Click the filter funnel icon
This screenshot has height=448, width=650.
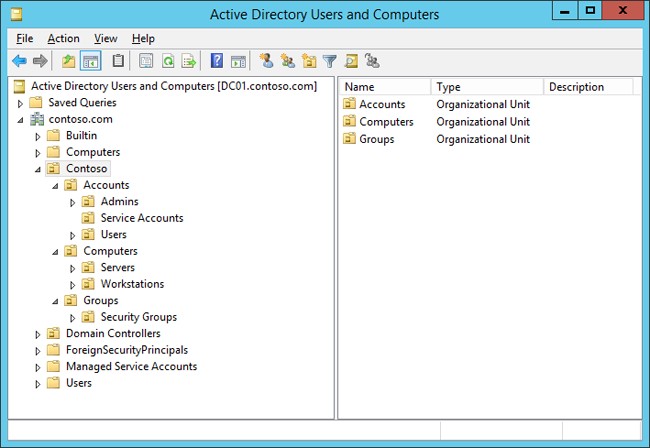(x=330, y=61)
